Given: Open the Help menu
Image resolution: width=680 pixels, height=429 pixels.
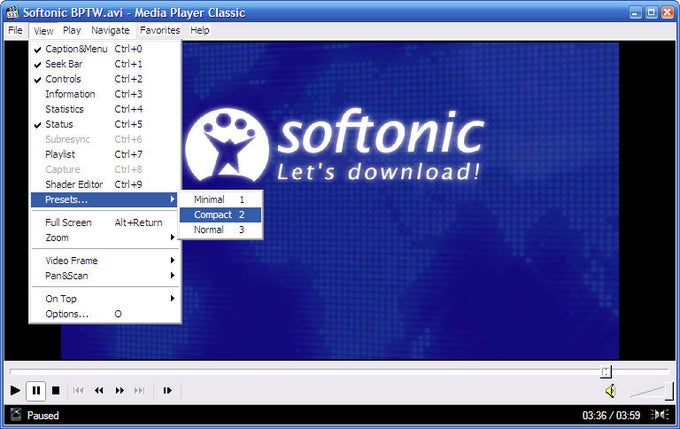Looking at the screenshot, I should point(199,30).
